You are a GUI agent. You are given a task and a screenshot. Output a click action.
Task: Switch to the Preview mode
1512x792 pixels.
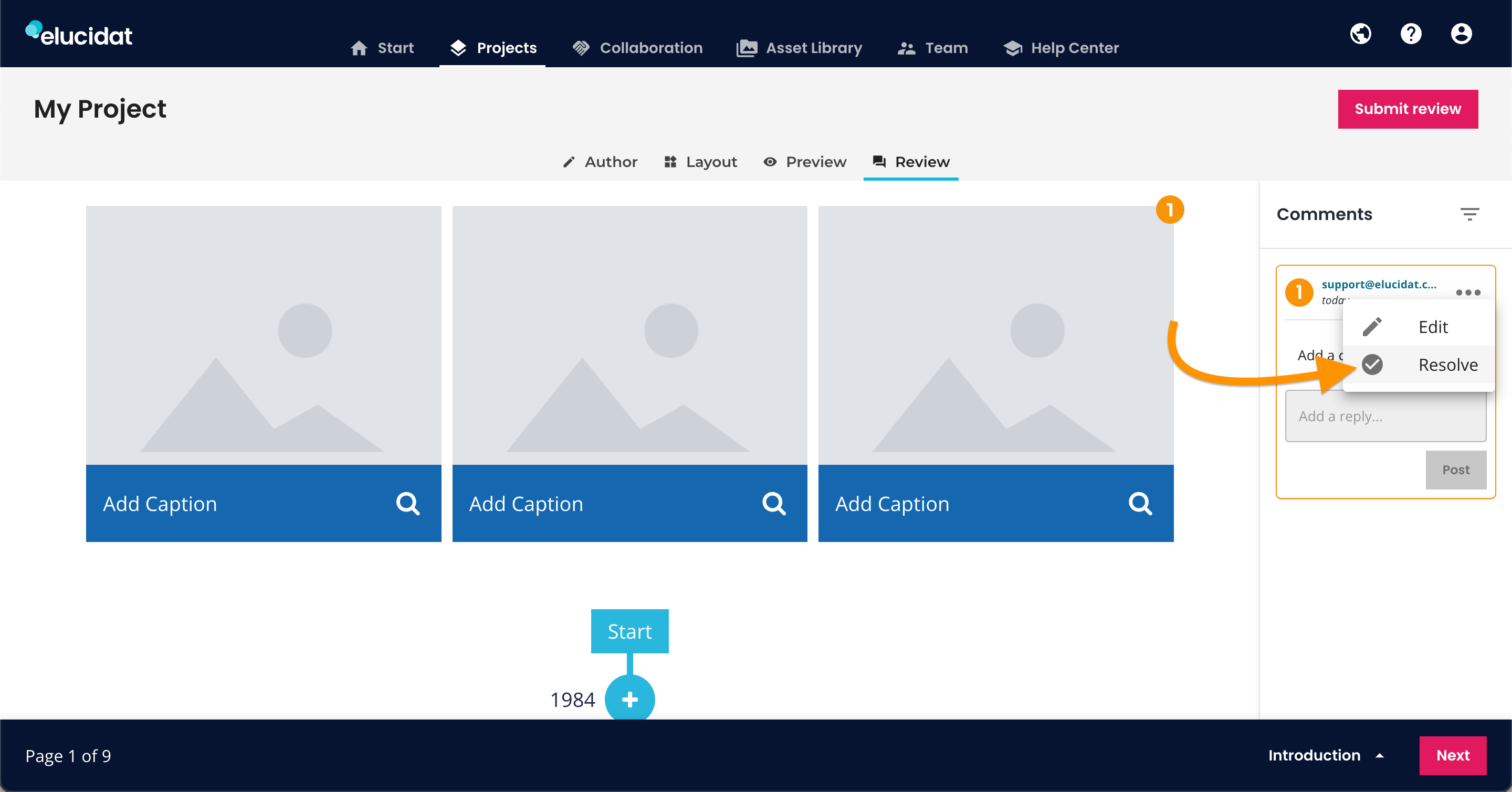point(805,161)
